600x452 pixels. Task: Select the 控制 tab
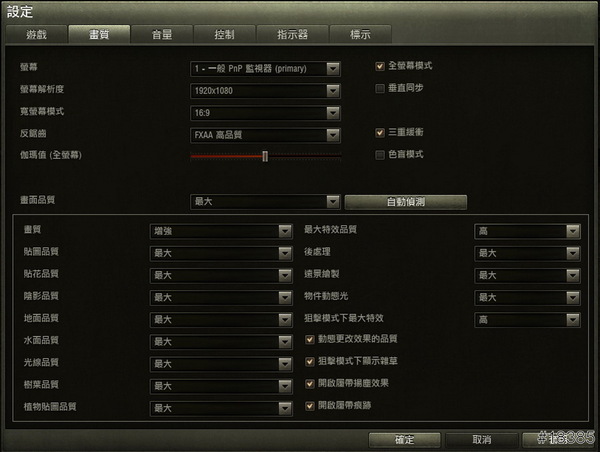pyautogui.click(x=225, y=34)
